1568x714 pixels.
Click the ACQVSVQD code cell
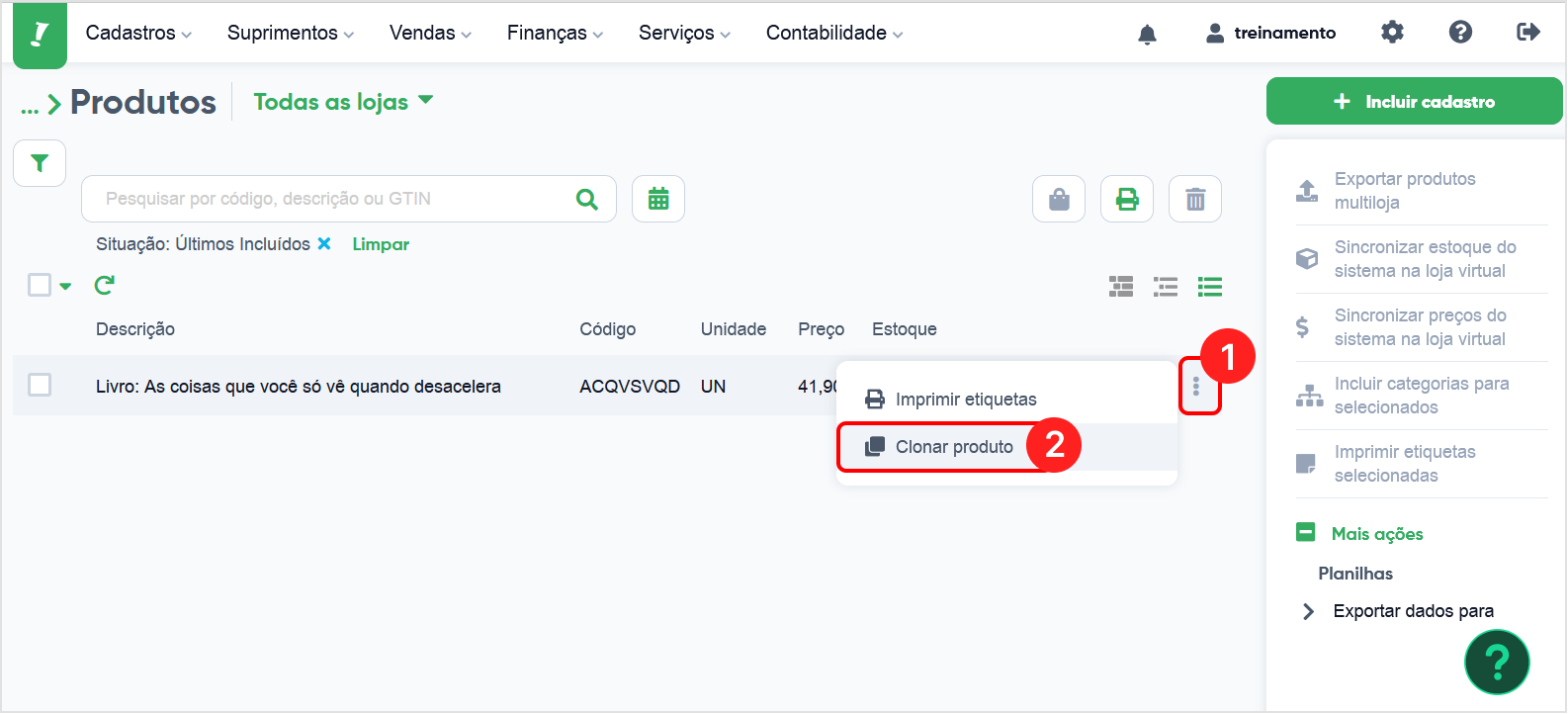(x=630, y=387)
